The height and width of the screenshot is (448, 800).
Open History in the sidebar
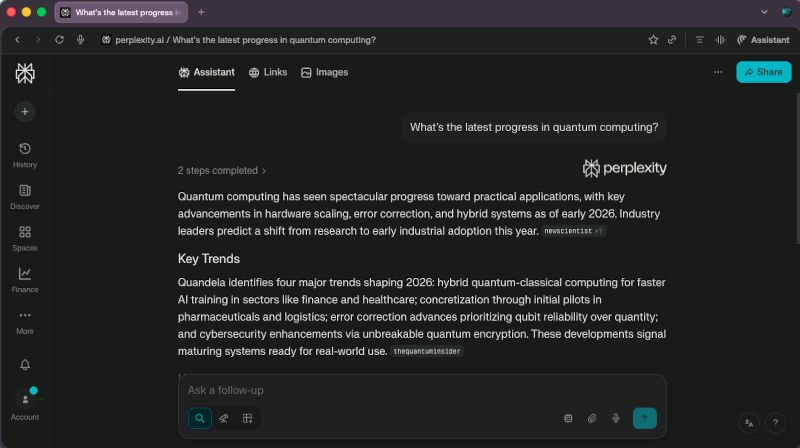click(24, 155)
